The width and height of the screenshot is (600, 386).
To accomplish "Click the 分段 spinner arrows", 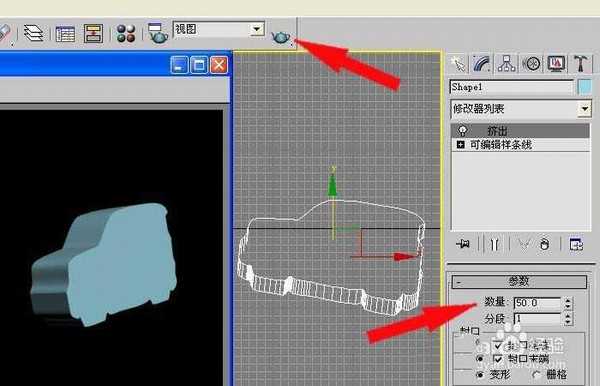I will click(568, 319).
